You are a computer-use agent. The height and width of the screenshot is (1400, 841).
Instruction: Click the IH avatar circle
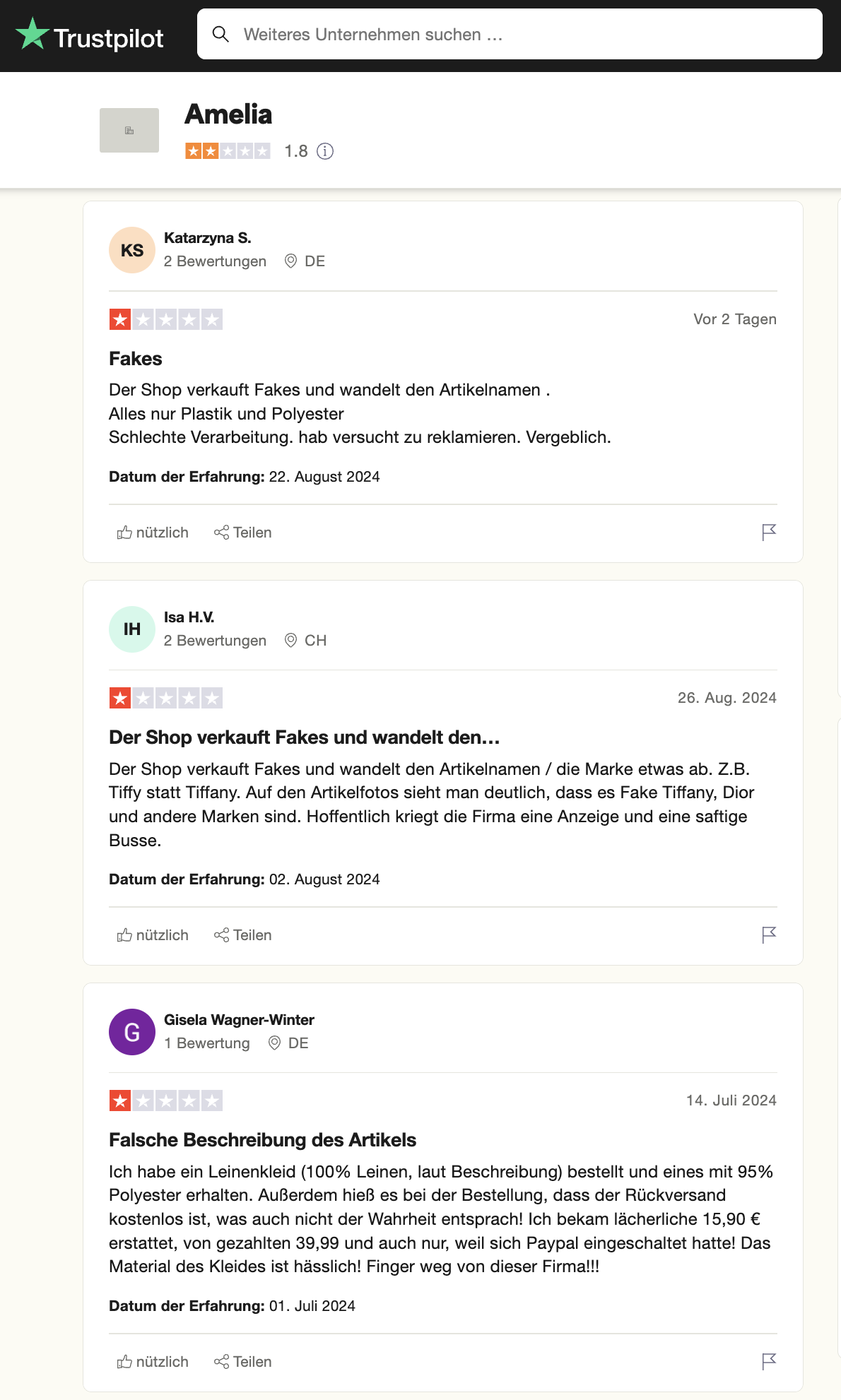132,629
